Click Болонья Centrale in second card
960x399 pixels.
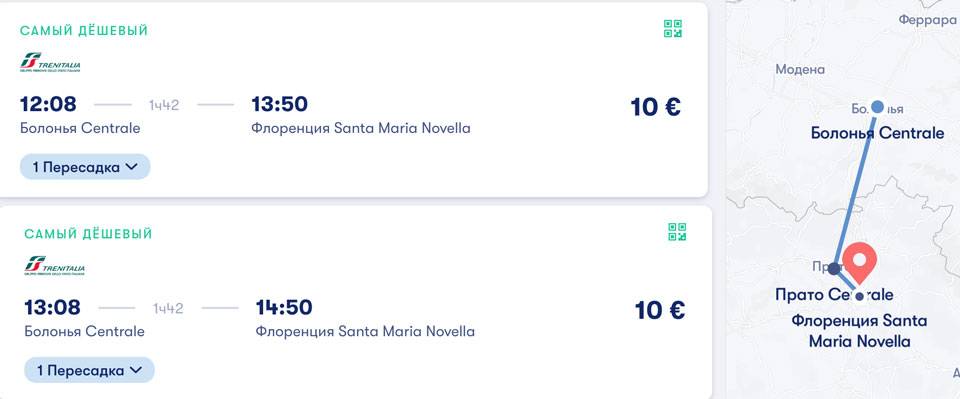pos(84,332)
